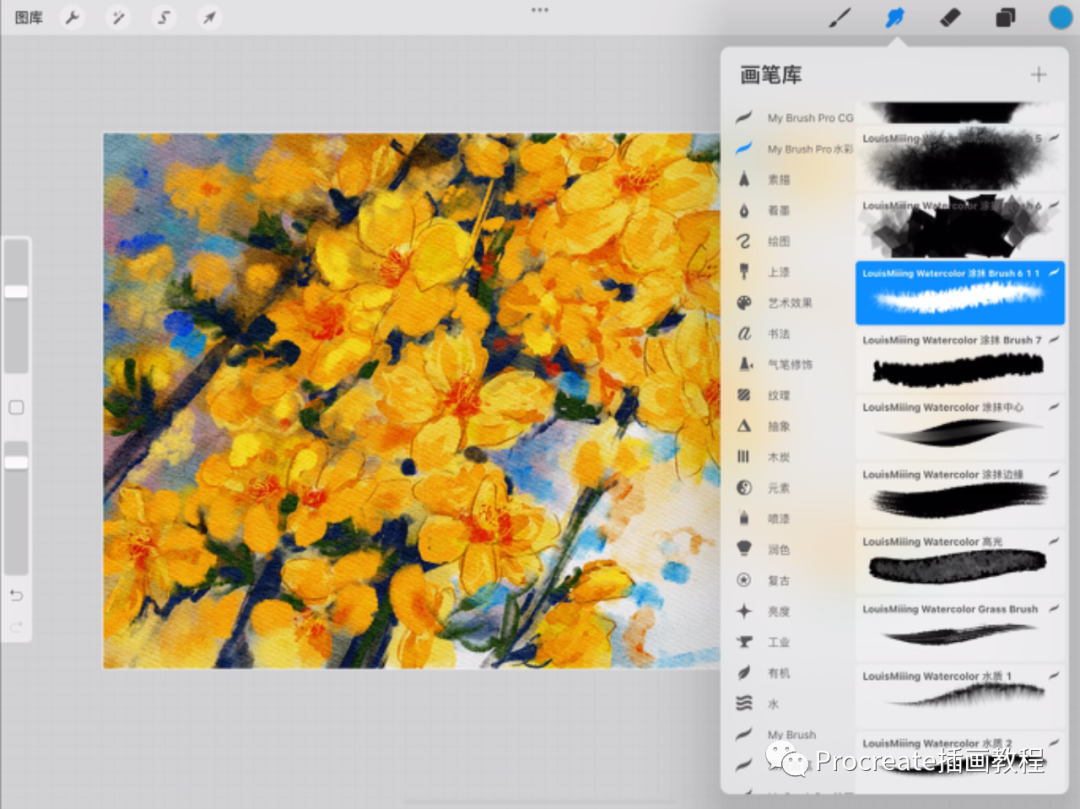Select the Selection S tool
Screen dimensions: 1080x809
click(x=163, y=17)
